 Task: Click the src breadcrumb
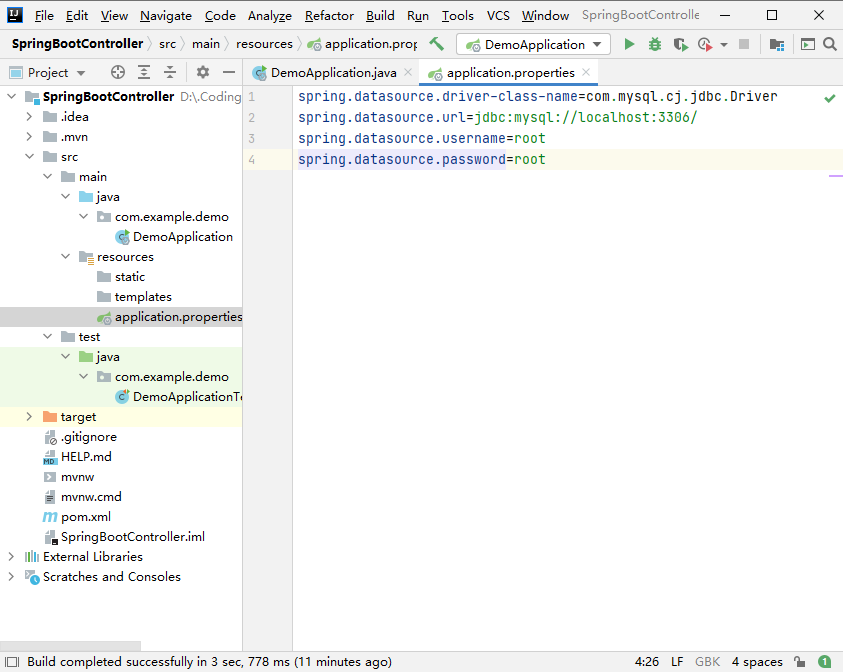pos(167,44)
